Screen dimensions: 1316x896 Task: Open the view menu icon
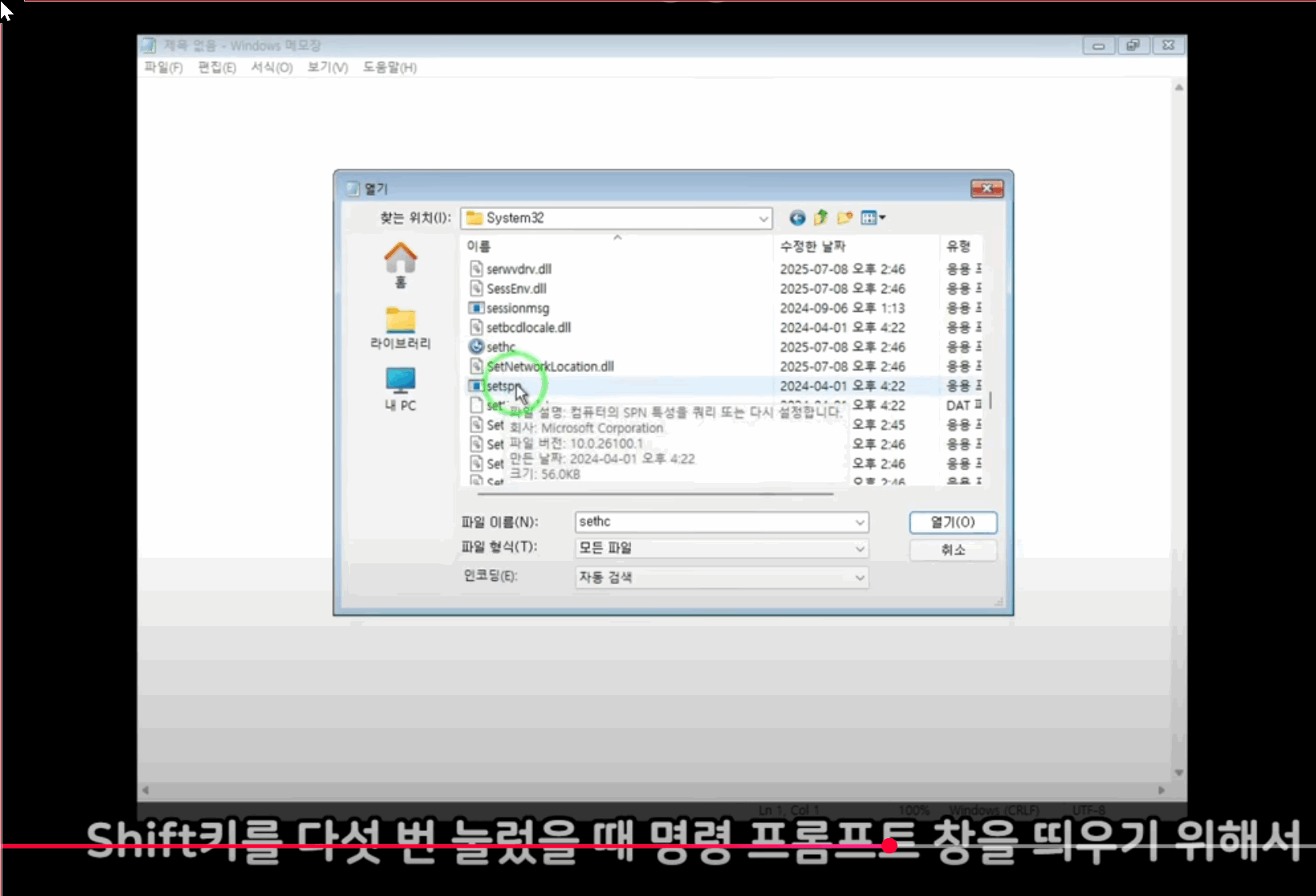[x=872, y=218]
